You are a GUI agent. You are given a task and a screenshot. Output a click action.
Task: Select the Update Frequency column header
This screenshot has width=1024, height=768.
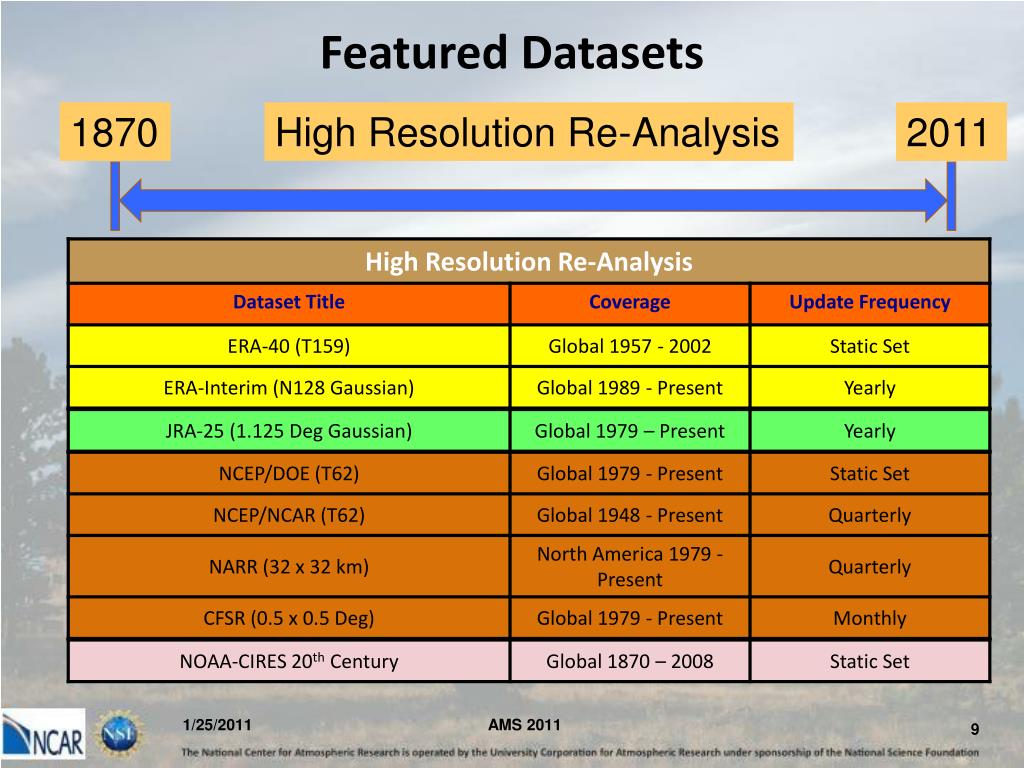pyautogui.click(x=870, y=303)
